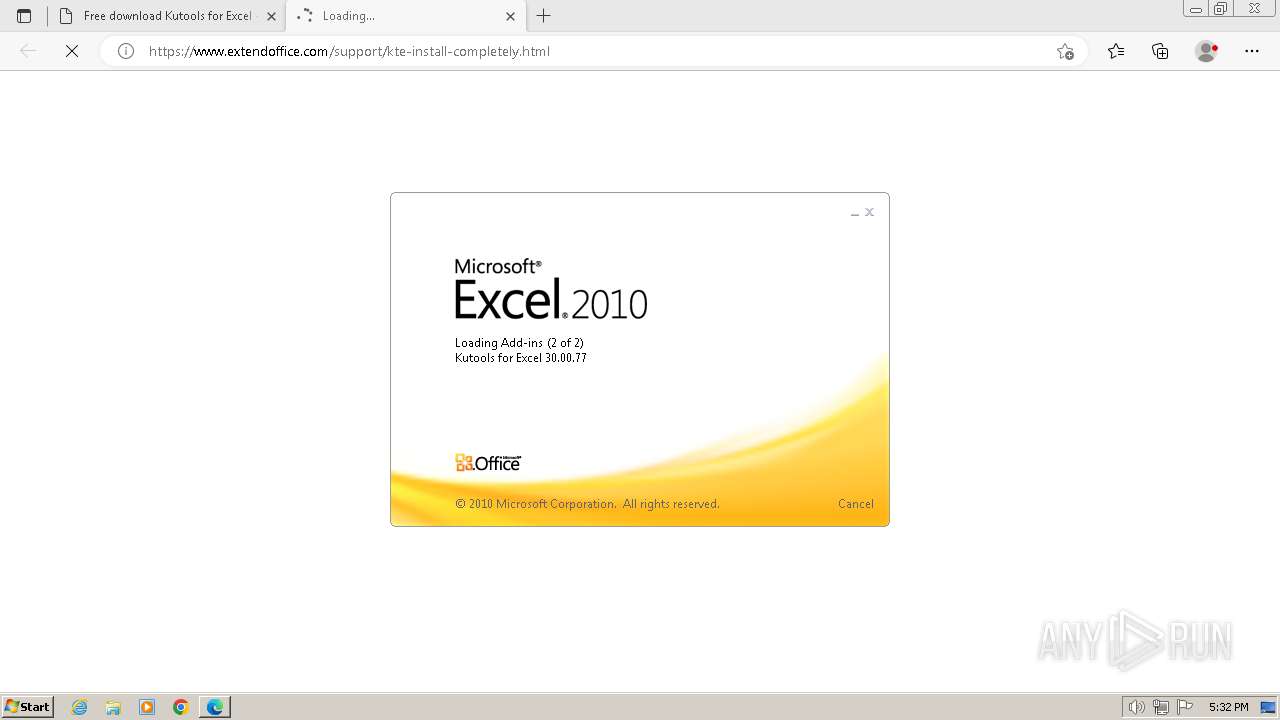
Task: Click the Kutools for Excel 30.00.77 text
Action: click(x=521, y=358)
